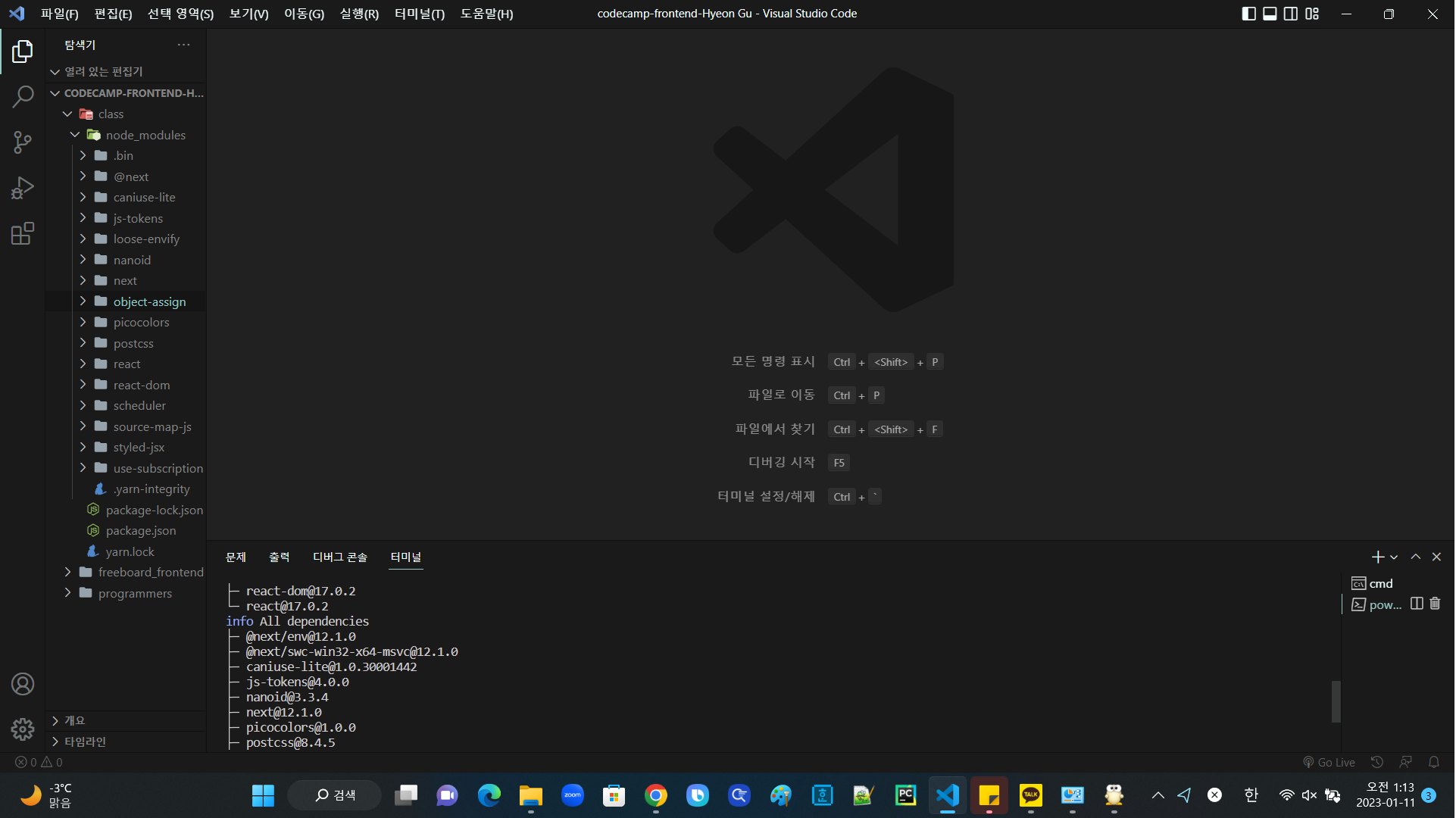Toggle bottom panel layout icon
Viewport: 1456px width, 818px height.
[x=1270, y=14]
